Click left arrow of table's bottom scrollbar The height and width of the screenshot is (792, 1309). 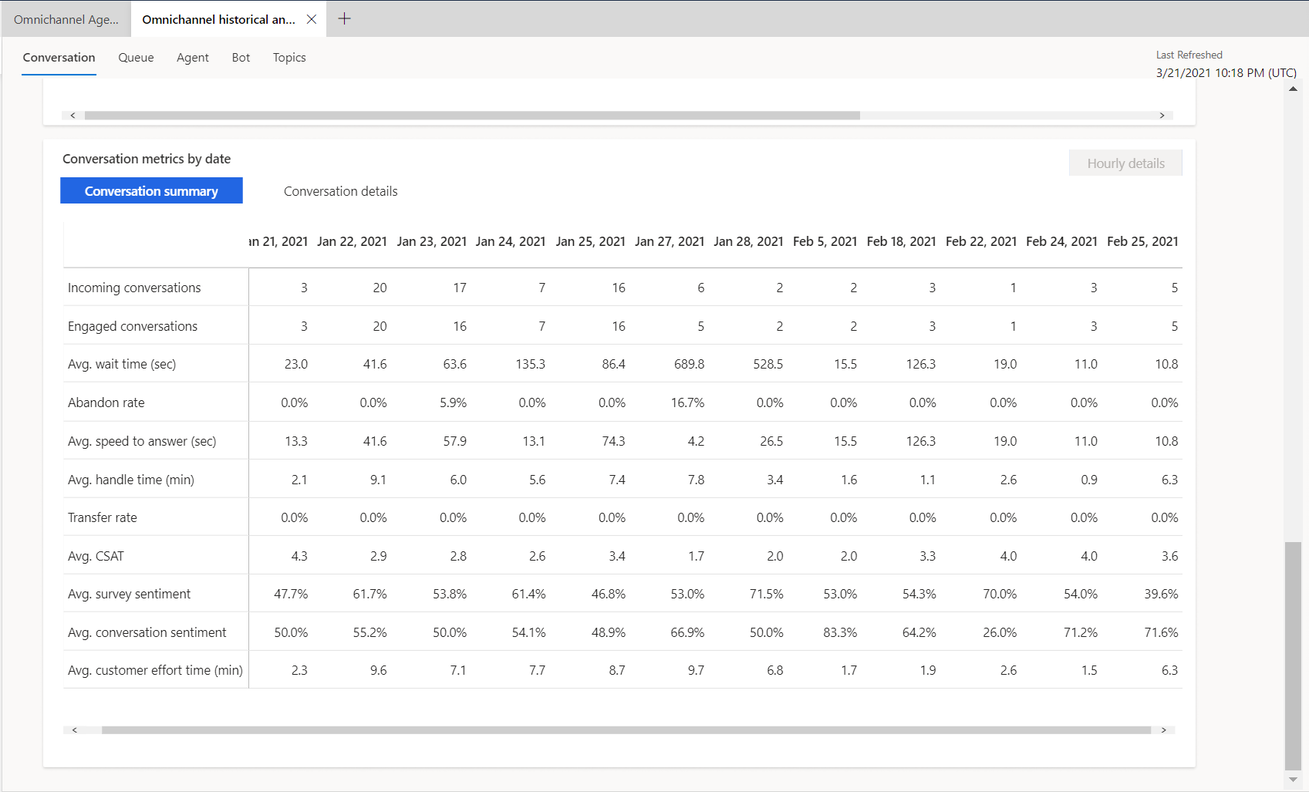(75, 730)
